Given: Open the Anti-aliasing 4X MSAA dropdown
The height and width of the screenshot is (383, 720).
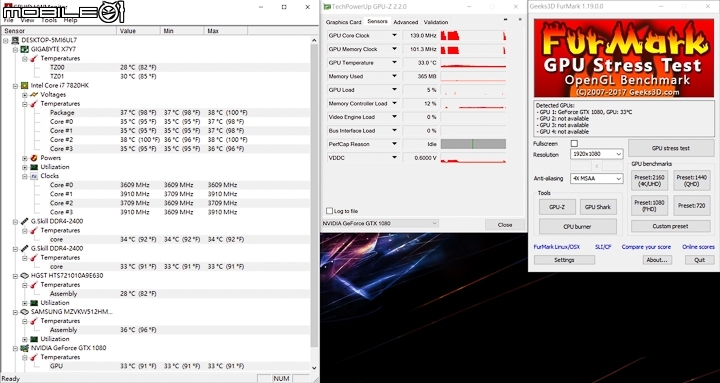Looking at the screenshot, I should pyautogui.click(x=596, y=179).
